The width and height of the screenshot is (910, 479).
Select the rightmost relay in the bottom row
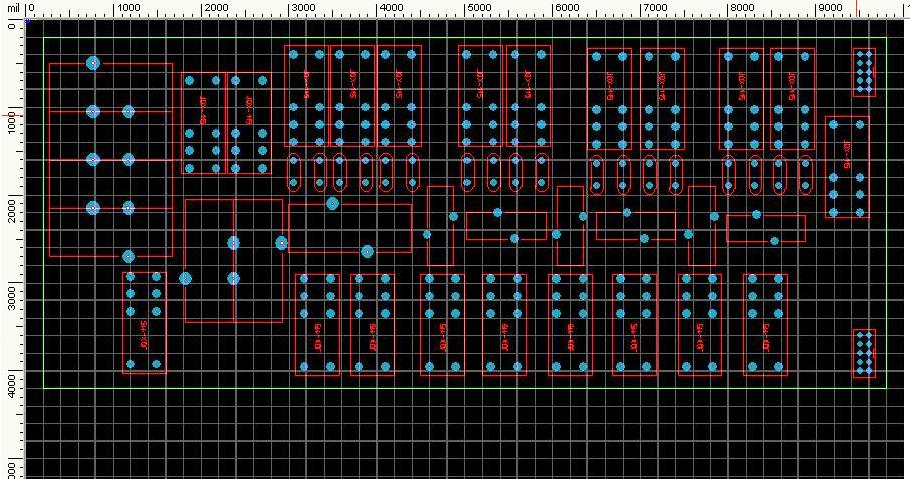coord(765,324)
